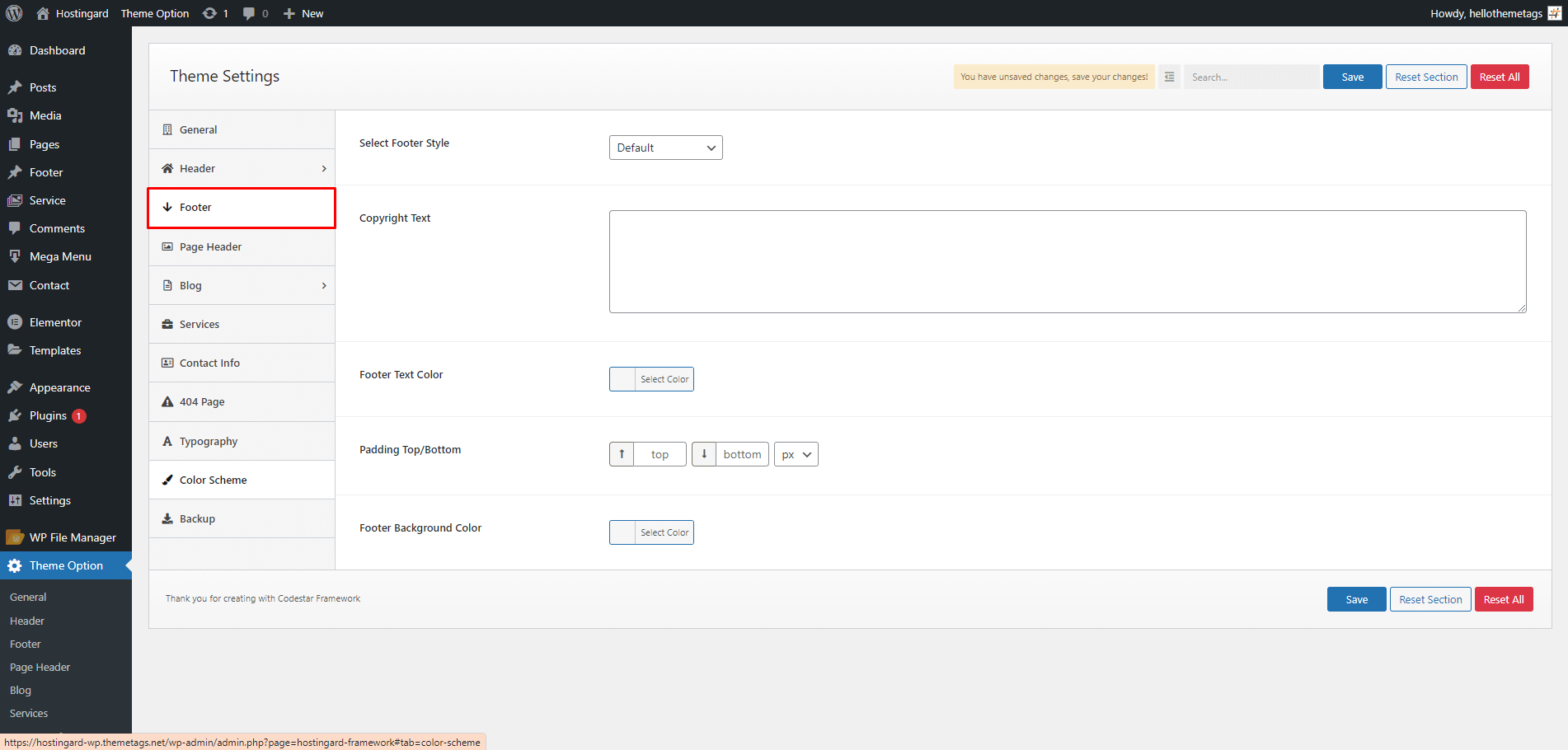Image resolution: width=1568 pixels, height=750 pixels.
Task: Click the WordPress logo icon
Action: pos(14,13)
